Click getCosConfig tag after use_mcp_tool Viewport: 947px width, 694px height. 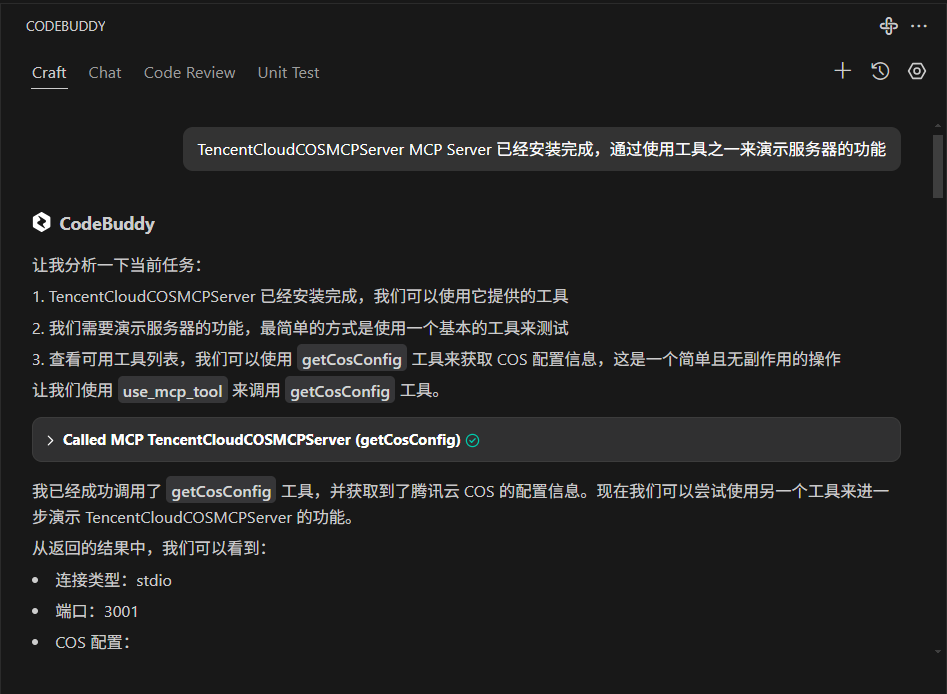pyautogui.click(x=339, y=391)
